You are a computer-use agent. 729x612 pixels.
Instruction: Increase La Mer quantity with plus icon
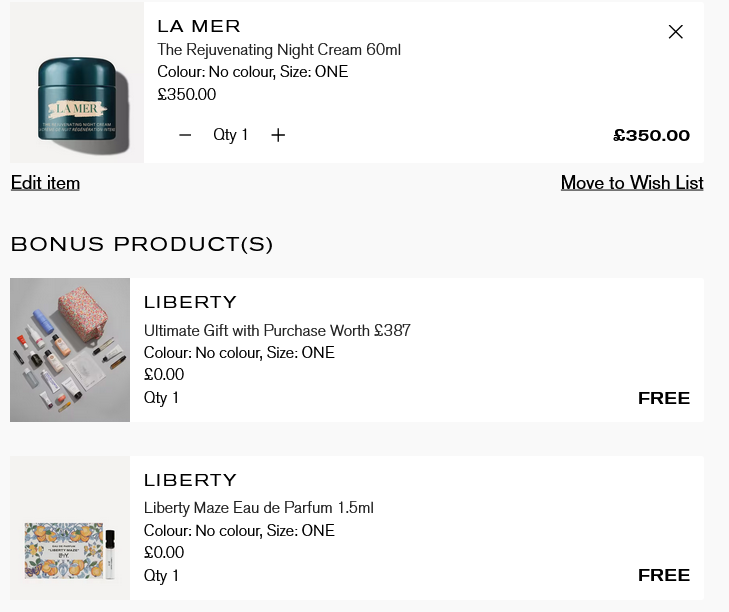tap(278, 135)
